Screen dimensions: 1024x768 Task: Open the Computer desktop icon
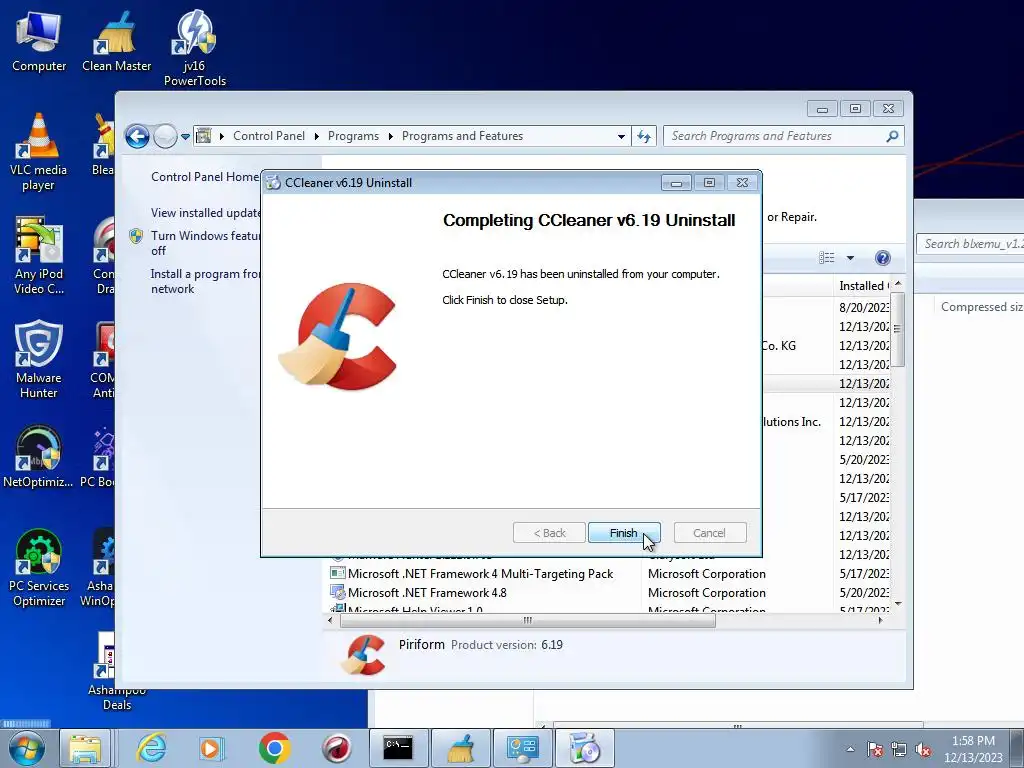[x=39, y=42]
